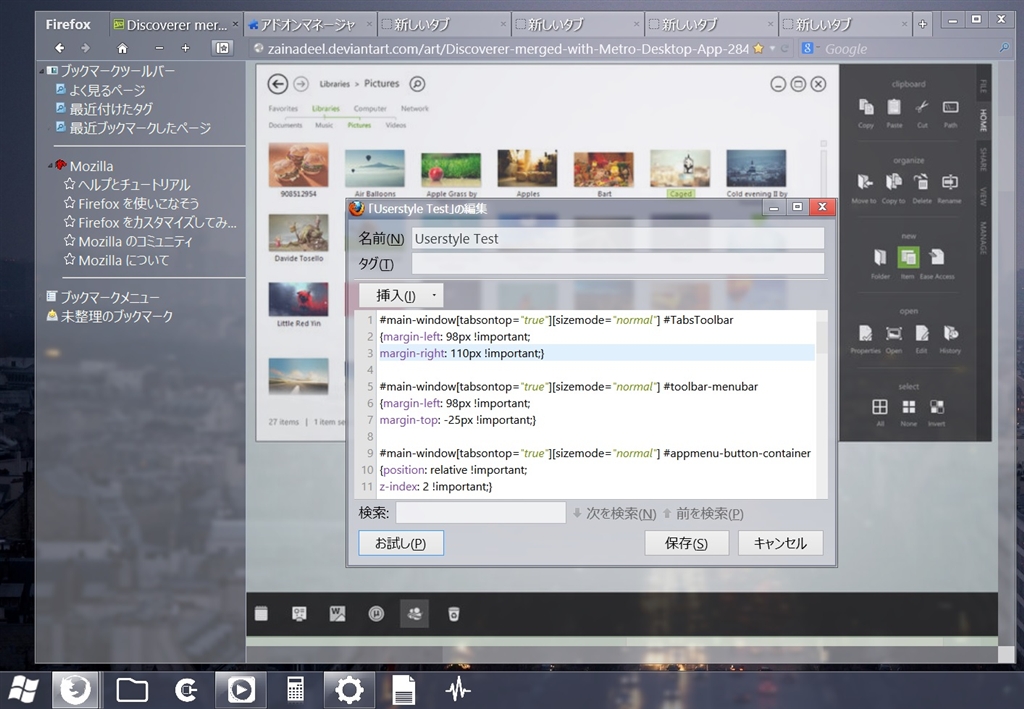Click the 検索 search input field

click(x=480, y=513)
